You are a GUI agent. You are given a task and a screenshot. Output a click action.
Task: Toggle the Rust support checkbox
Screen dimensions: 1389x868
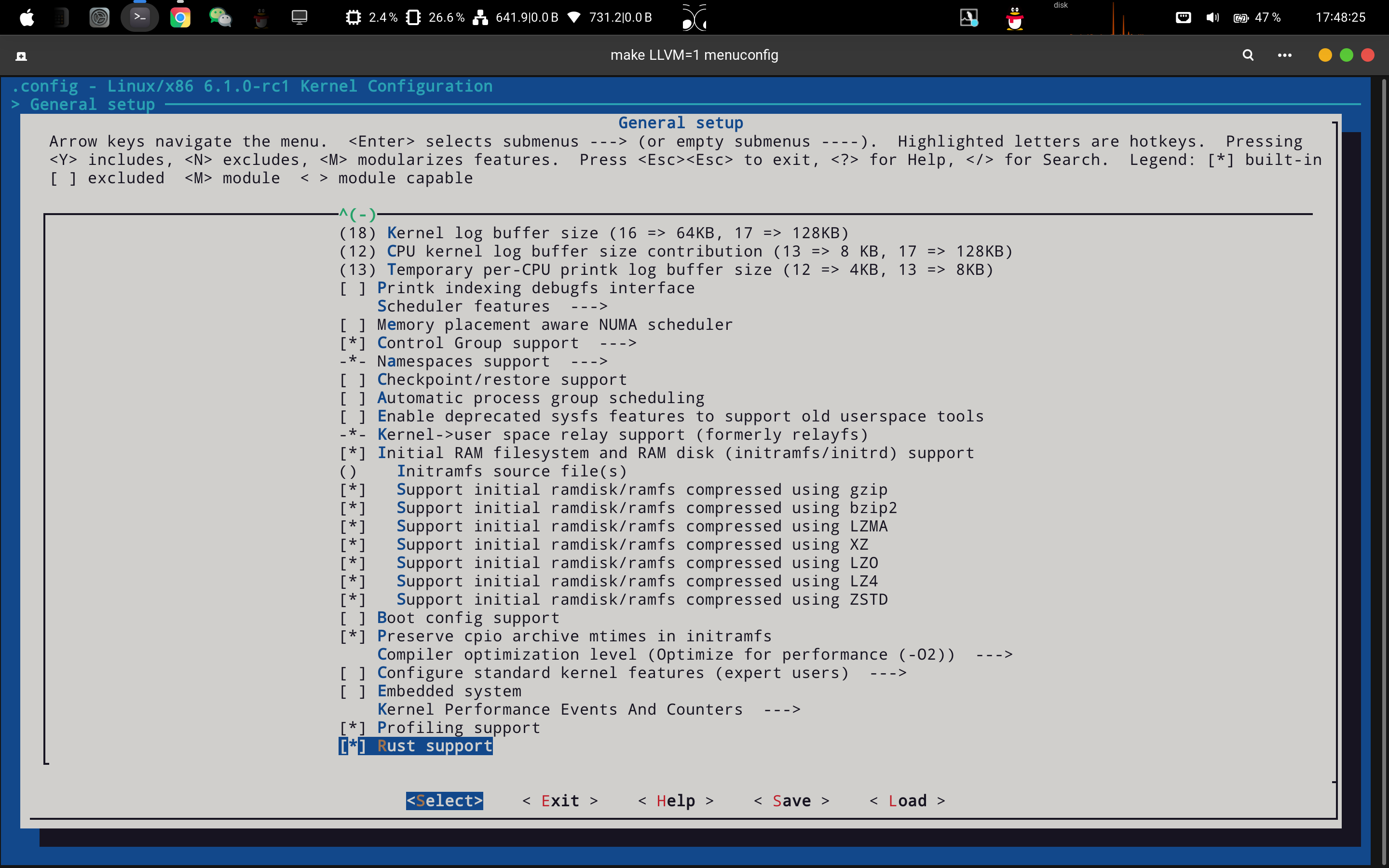click(x=353, y=746)
